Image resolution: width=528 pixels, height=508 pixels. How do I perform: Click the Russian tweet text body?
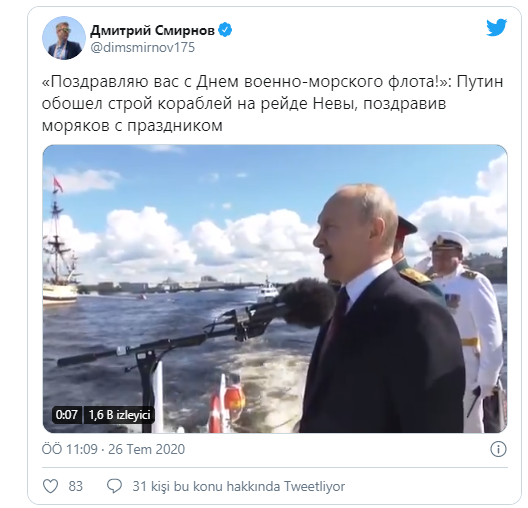272,103
